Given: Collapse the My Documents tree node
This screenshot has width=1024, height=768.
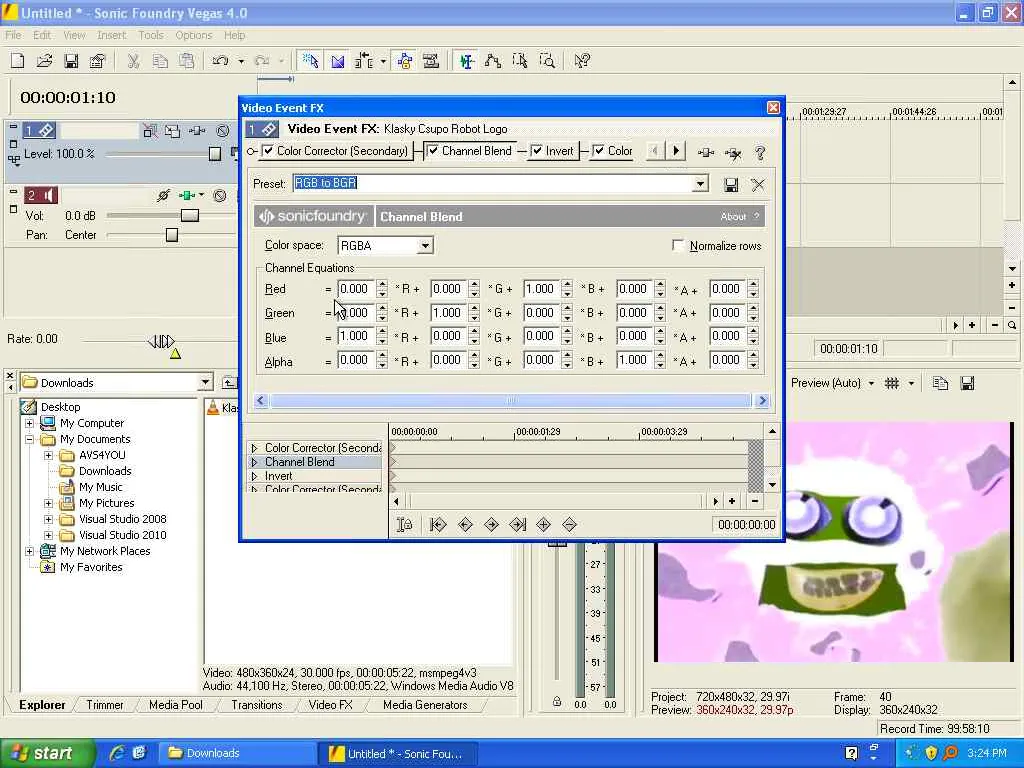Looking at the screenshot, I should 29,439.
